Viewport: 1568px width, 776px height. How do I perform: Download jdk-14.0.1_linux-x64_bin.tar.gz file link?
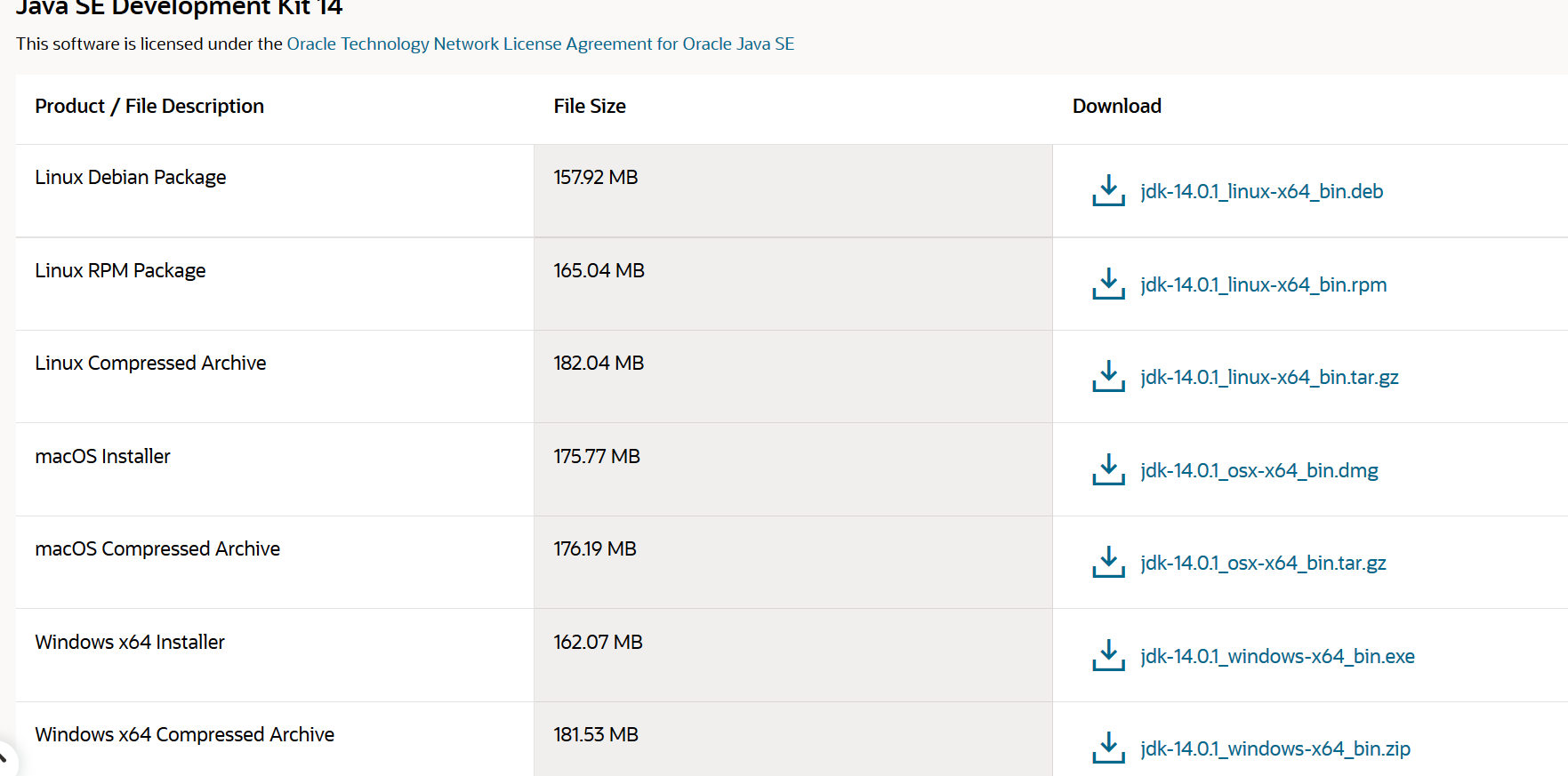(1269, 377)
